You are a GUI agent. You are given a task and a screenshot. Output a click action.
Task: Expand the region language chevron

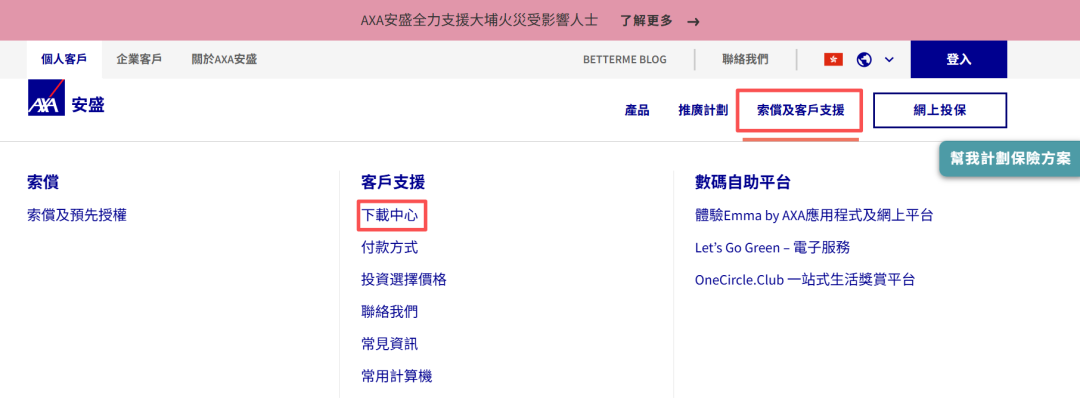pyautogui.click(x=889, y=60)
